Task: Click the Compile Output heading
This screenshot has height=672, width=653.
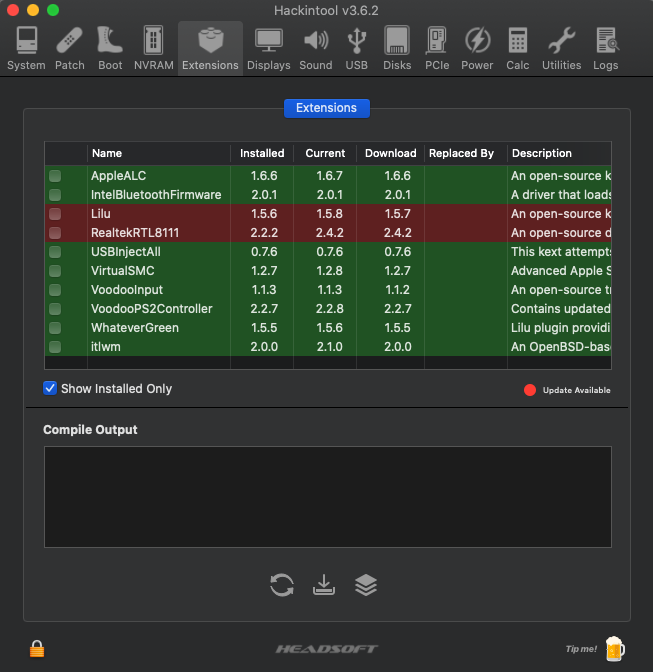Action: coord(90,430)
